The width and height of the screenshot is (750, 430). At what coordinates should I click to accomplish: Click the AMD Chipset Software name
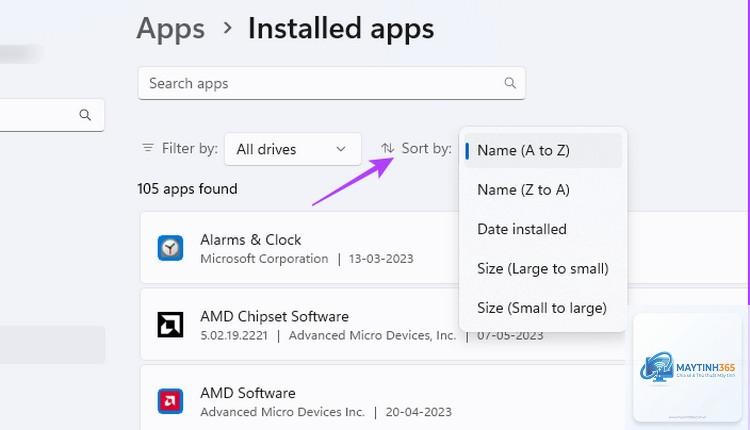pyautogui.click(x=275, y=316)
